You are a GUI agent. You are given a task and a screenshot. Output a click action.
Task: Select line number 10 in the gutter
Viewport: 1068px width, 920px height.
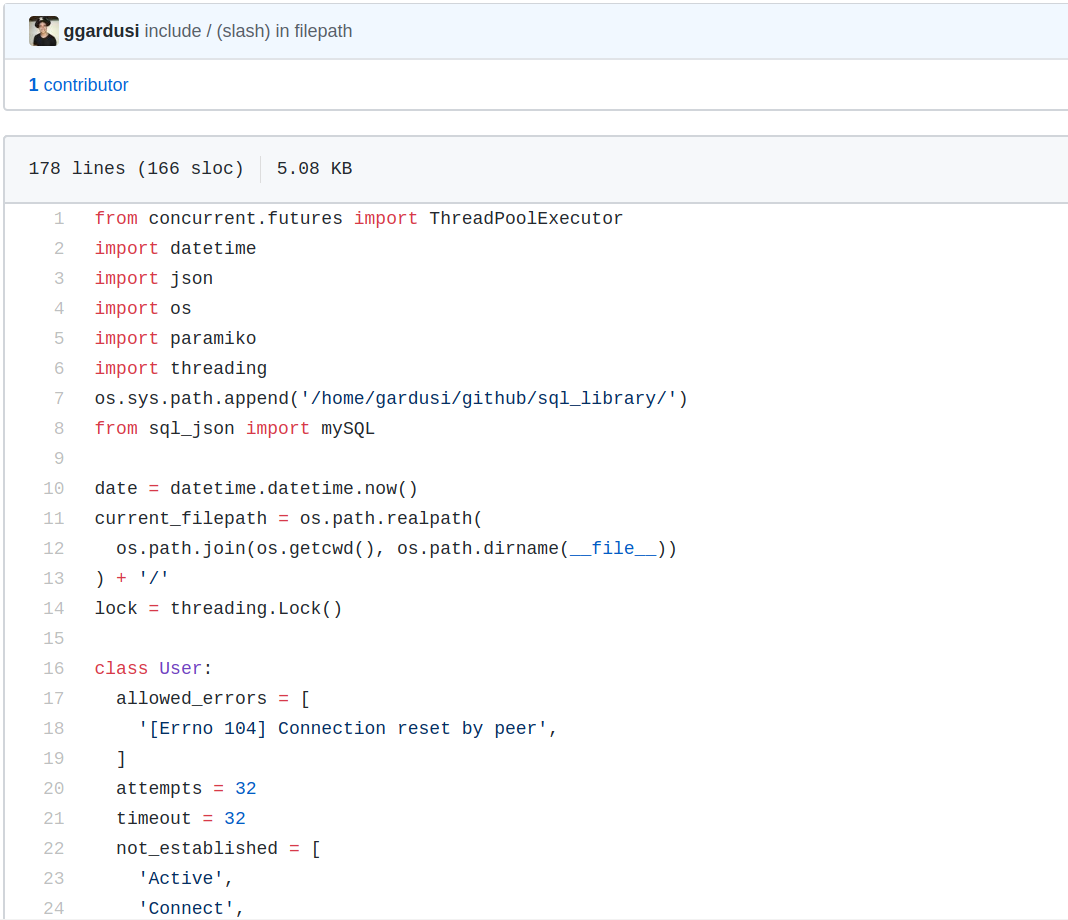click(x=54, y=488)
